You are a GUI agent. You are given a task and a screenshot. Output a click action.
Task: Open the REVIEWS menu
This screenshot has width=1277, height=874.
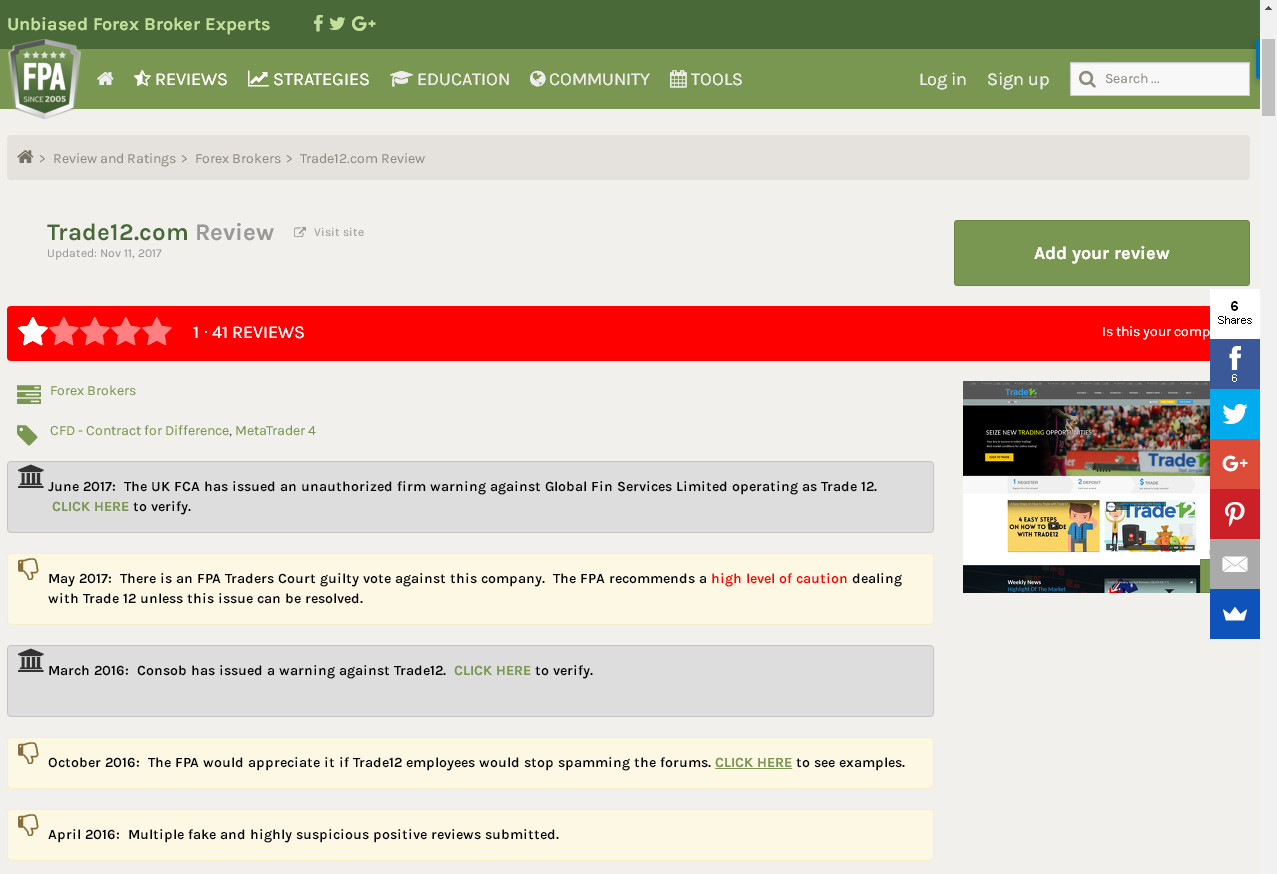point(181,79)
